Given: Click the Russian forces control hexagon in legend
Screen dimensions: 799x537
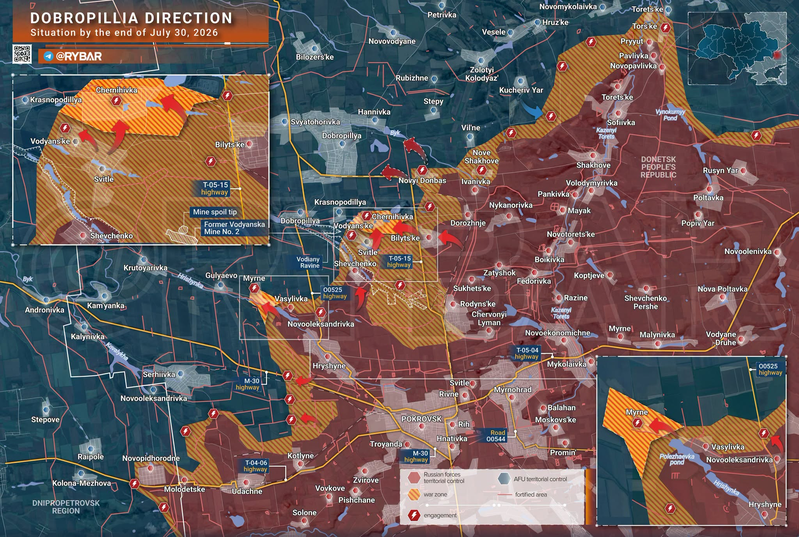Looking at the screenshot, I should point(414,477).
